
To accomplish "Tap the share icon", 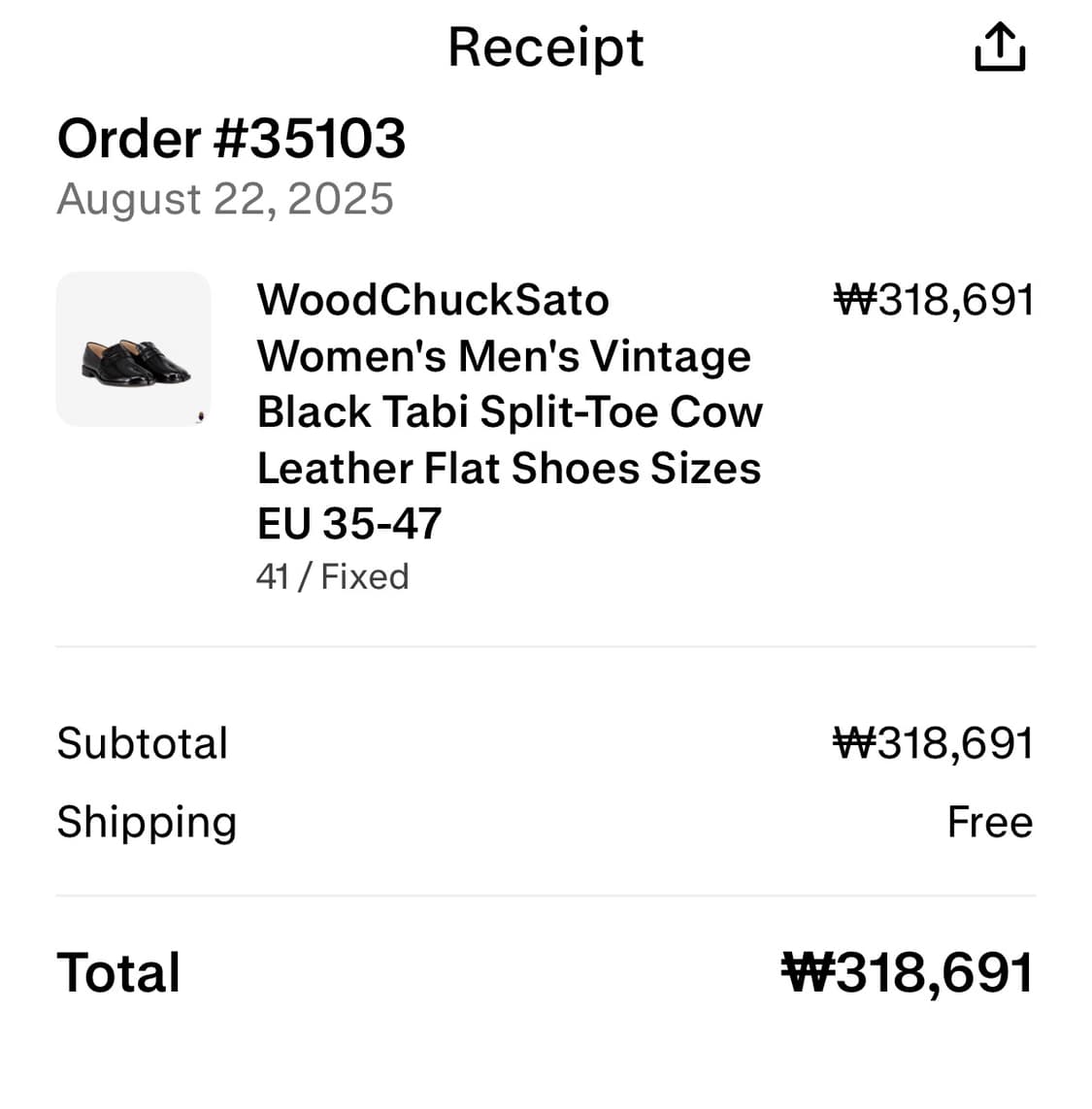I will pyautogui.click(x=999, y=47).
